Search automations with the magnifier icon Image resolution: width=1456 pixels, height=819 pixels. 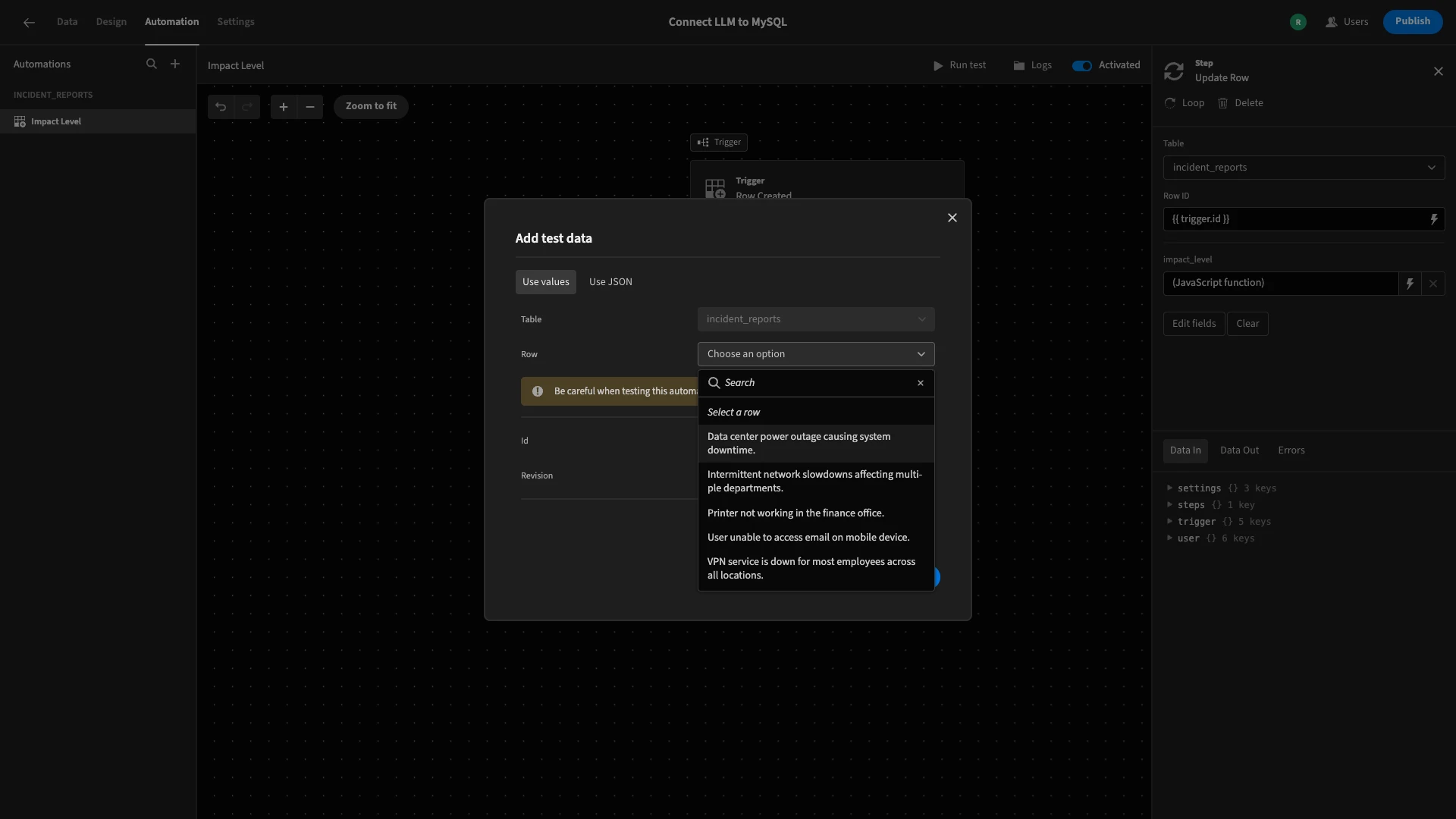point(152,64)
